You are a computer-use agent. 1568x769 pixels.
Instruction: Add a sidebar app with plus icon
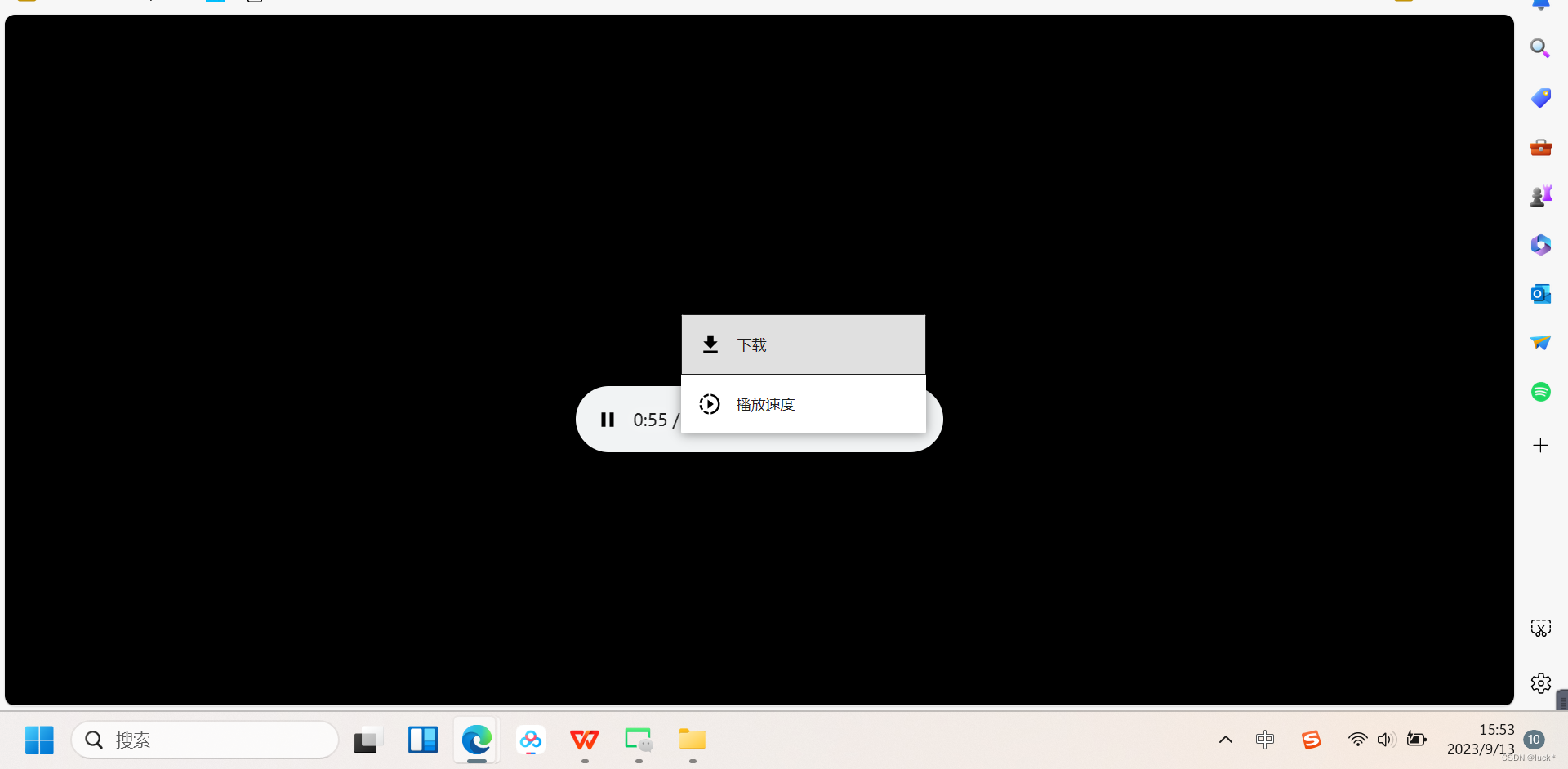pyautogui.click(x=1540, y=445)
